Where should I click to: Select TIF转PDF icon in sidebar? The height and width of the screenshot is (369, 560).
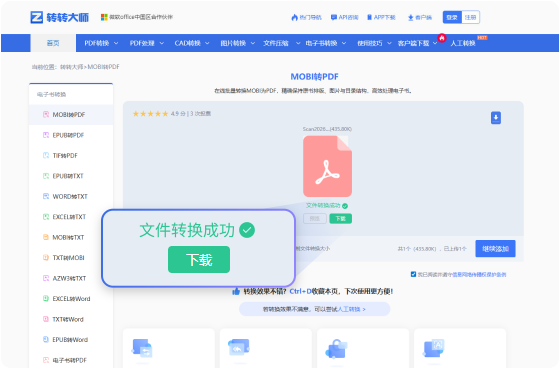(x=46, y=155)
